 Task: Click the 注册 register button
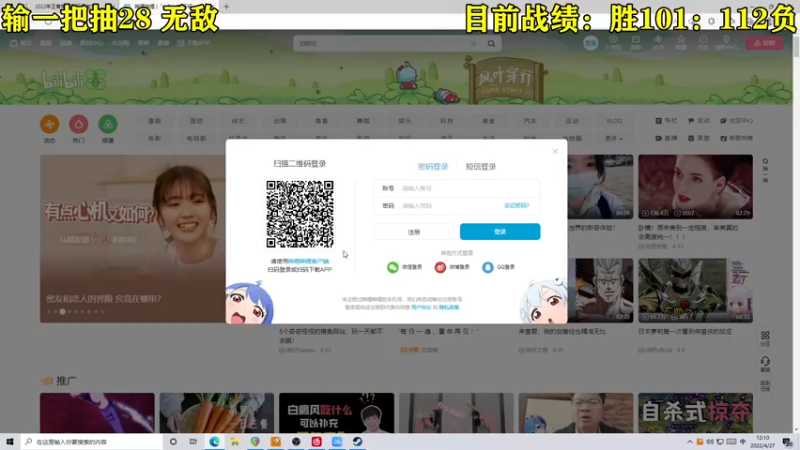click(414, 232)
